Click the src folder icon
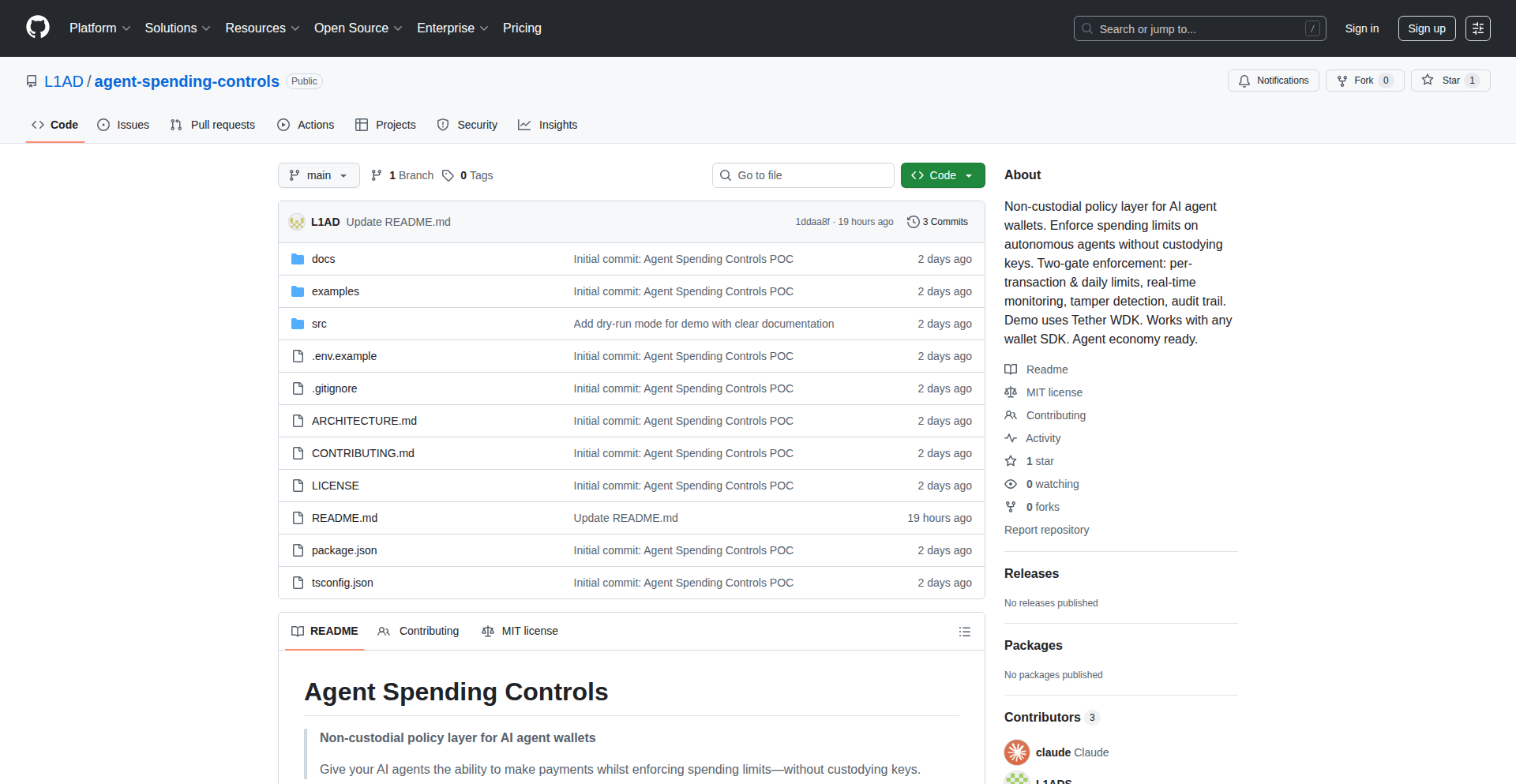The image size is (1516, 784). coord(298,324)
